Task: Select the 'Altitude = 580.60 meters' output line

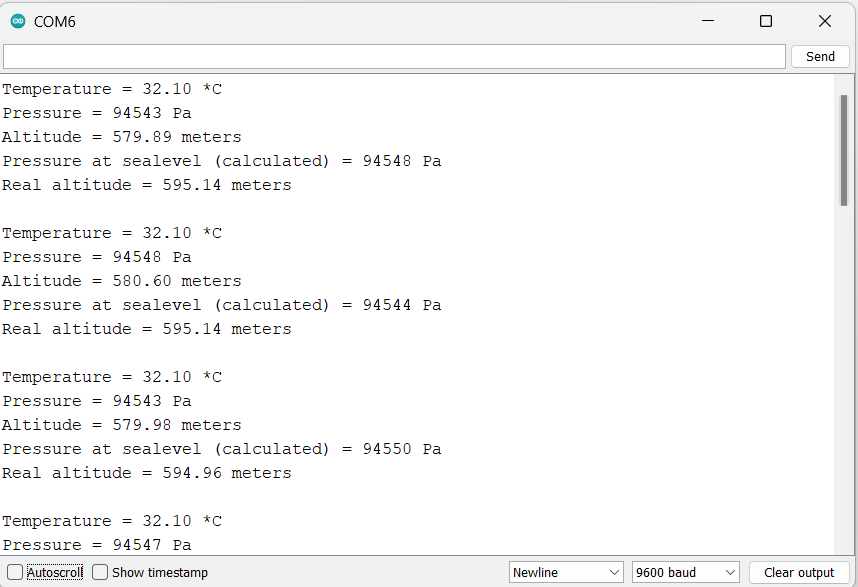Action: point(121,281)
